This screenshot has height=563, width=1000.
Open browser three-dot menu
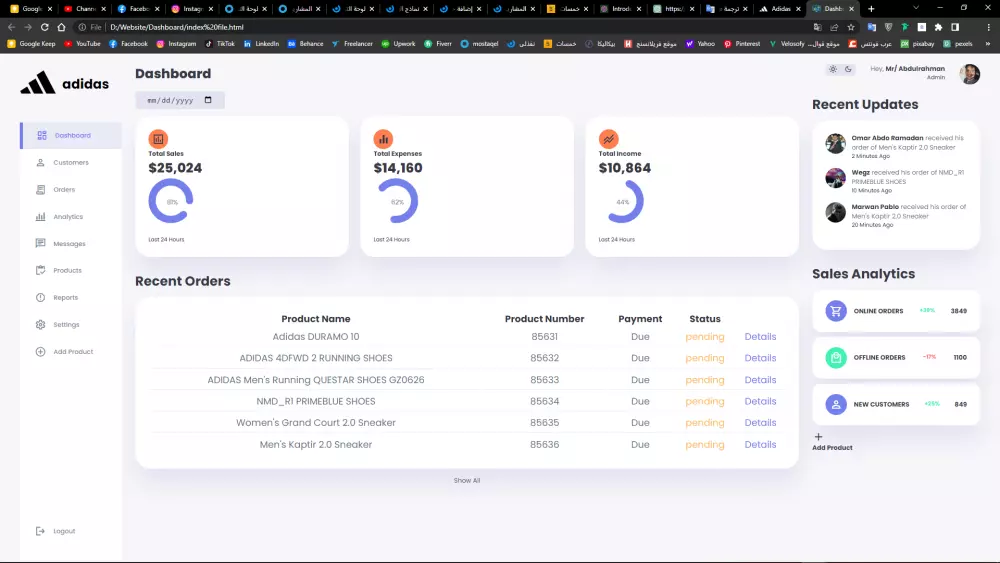tap(989, 27)
